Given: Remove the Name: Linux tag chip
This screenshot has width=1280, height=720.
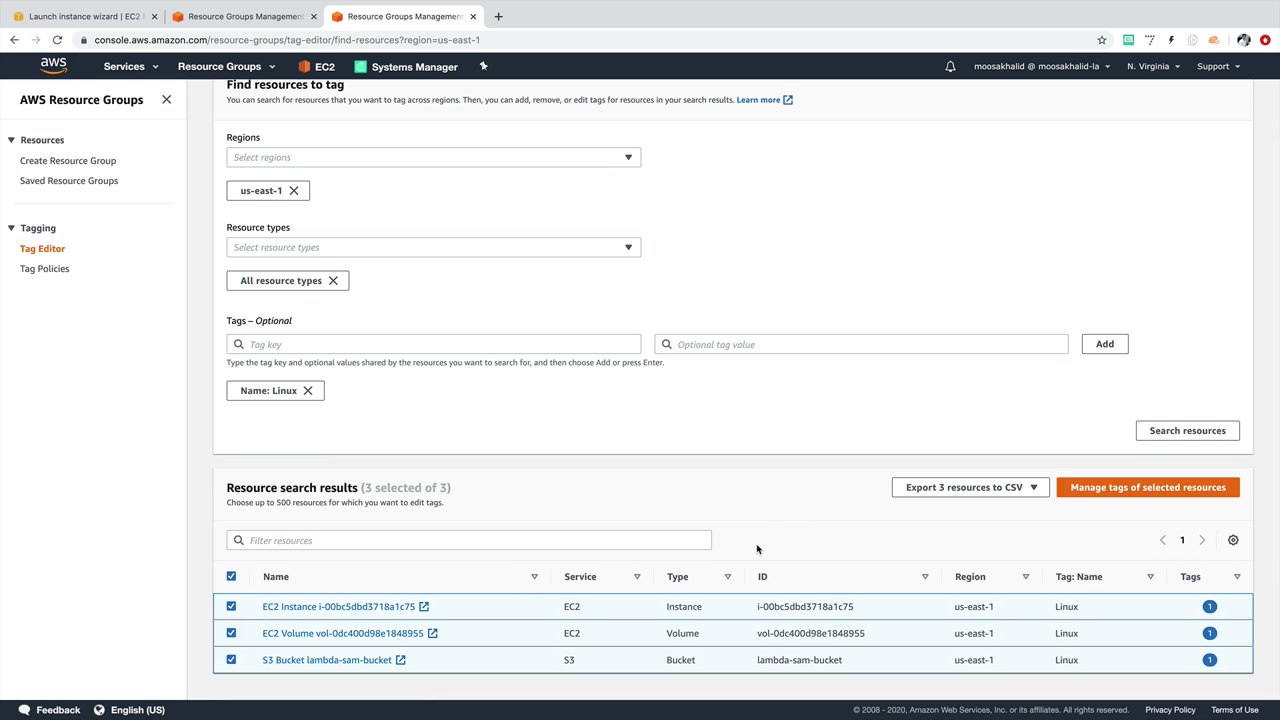Looking at the screenshot, I should [x=308, y=391].
